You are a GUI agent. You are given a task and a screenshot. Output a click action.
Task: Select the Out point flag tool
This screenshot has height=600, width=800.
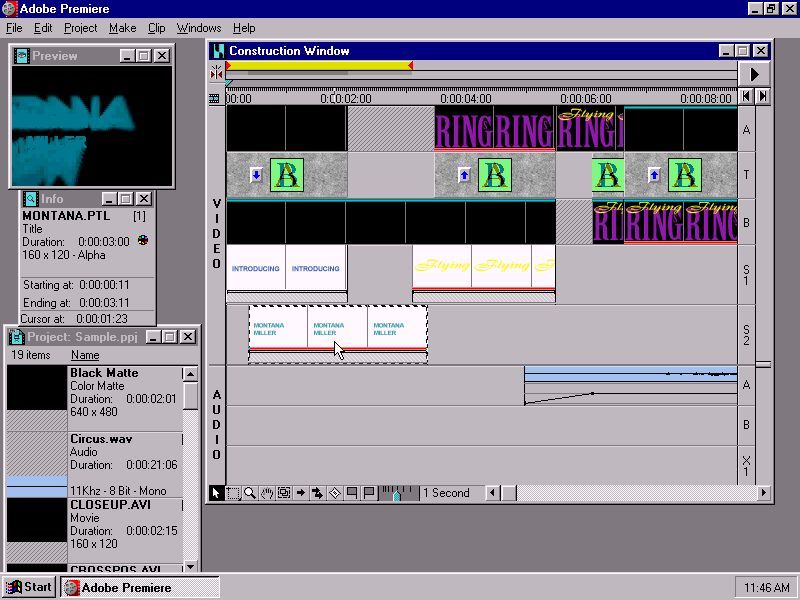pos(367,492)
